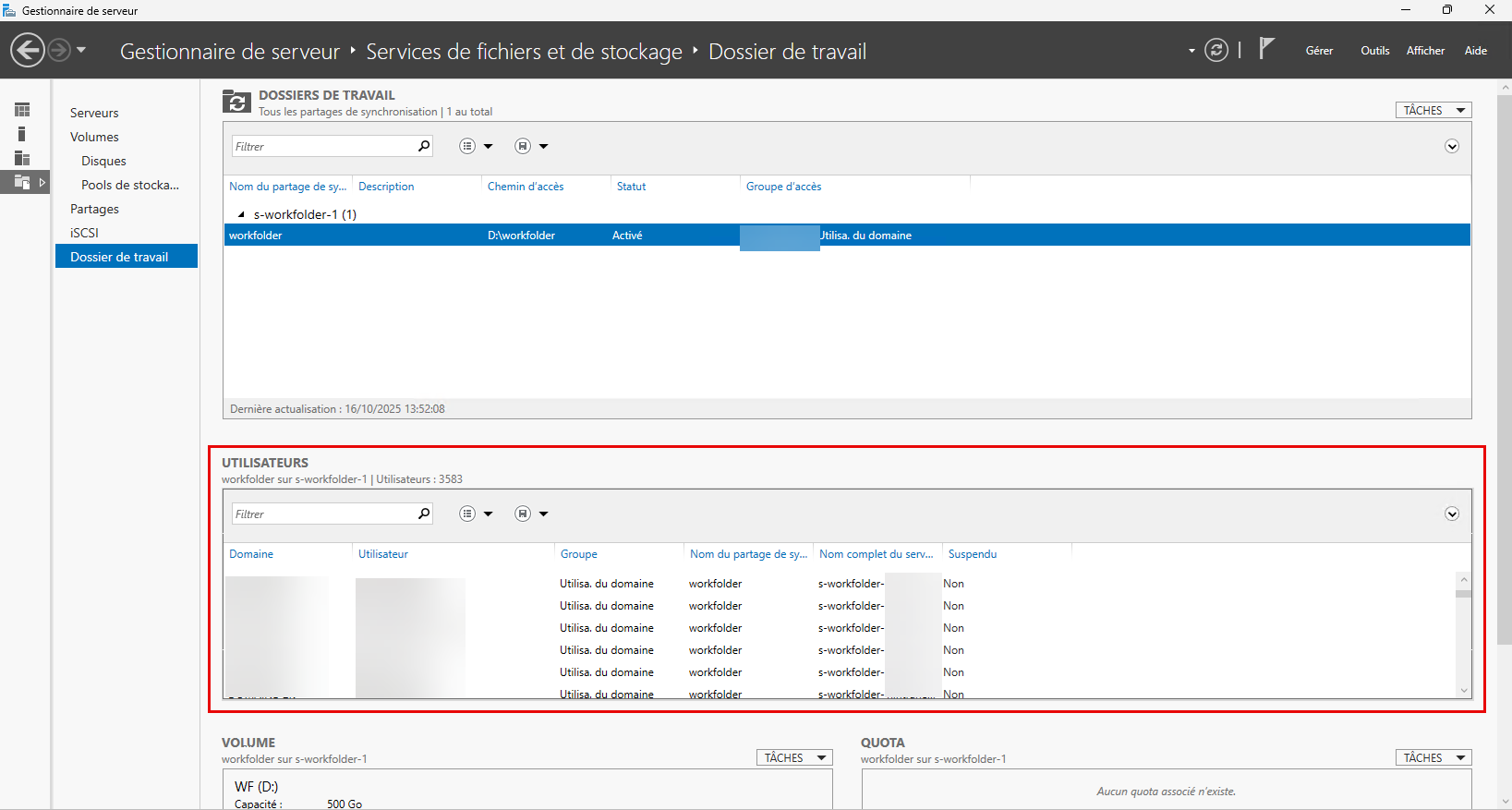Image resolution: width=1512 pixels, height=810 pixels.
Task: Click the refresh icon in the header
Action: [x=1216, y=50]
